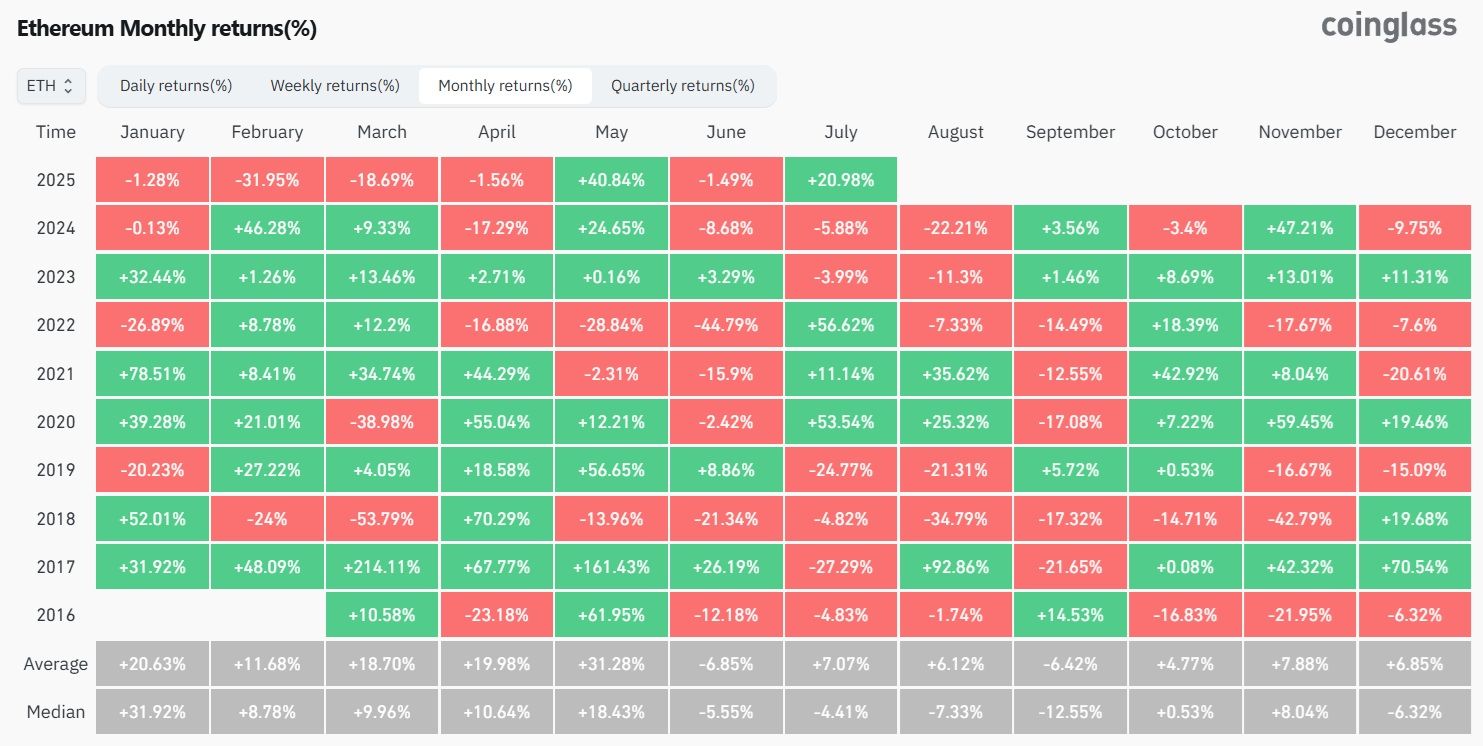Click the Ethereum Monthly returns(%) title

[167, 29]
